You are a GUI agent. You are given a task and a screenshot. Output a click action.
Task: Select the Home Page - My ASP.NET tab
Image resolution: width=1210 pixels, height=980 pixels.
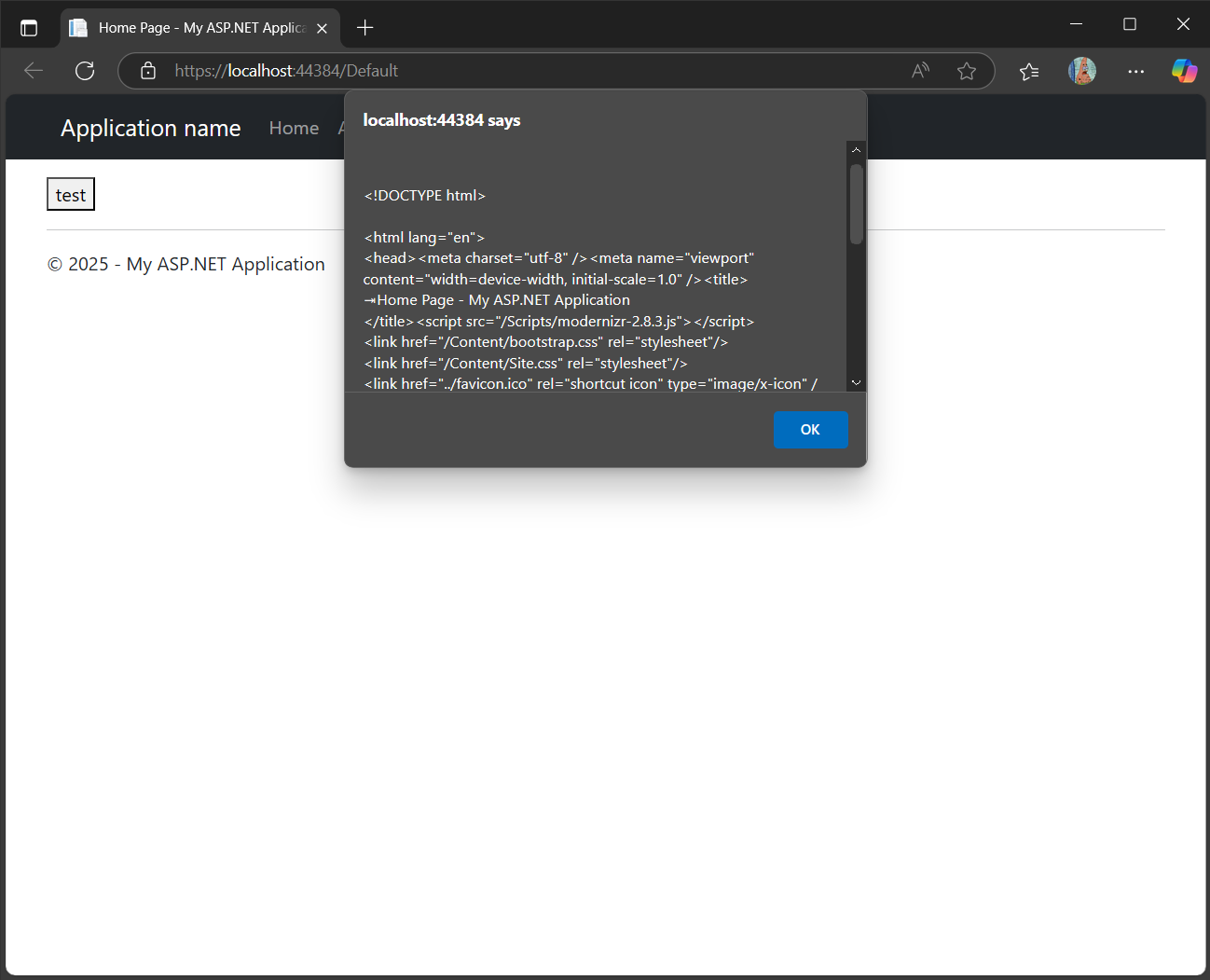pos(200,28)
